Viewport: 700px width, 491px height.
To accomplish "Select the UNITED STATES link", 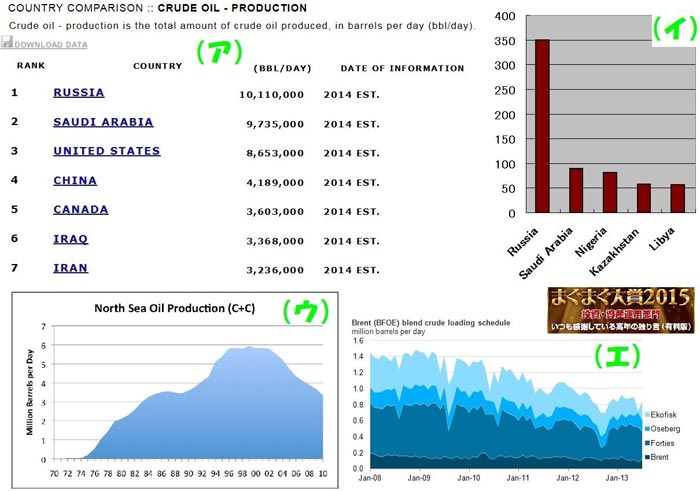I will [106, 151].
